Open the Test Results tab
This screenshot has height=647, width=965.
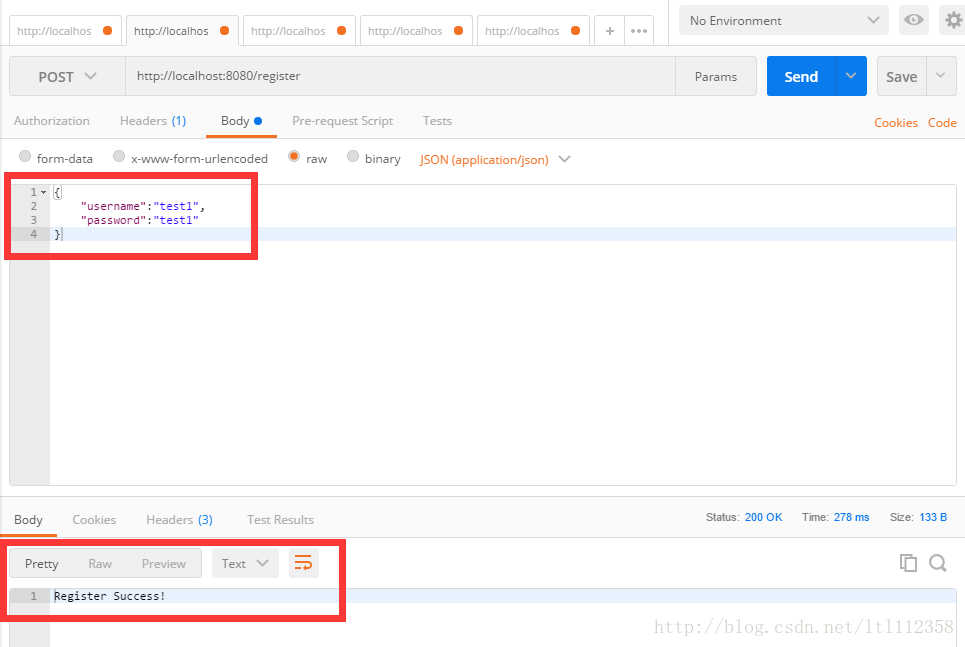coord(280,520)
